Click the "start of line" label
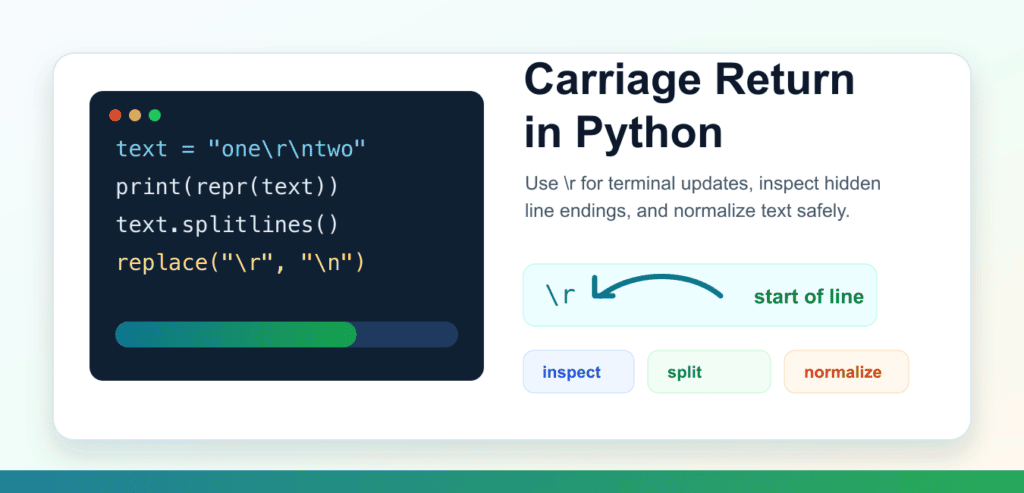1024x493 pixels. coord(808,297)
